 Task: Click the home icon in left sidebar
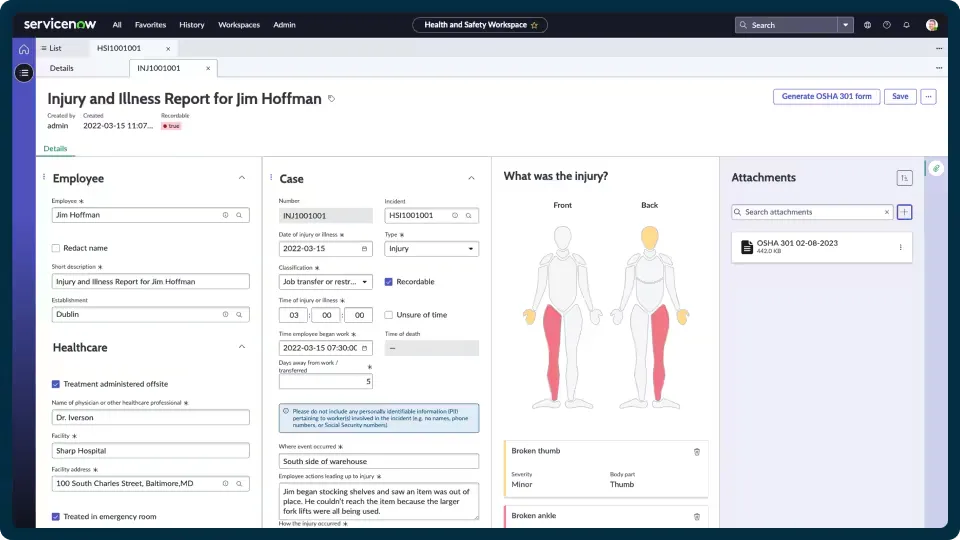point(24,48)
